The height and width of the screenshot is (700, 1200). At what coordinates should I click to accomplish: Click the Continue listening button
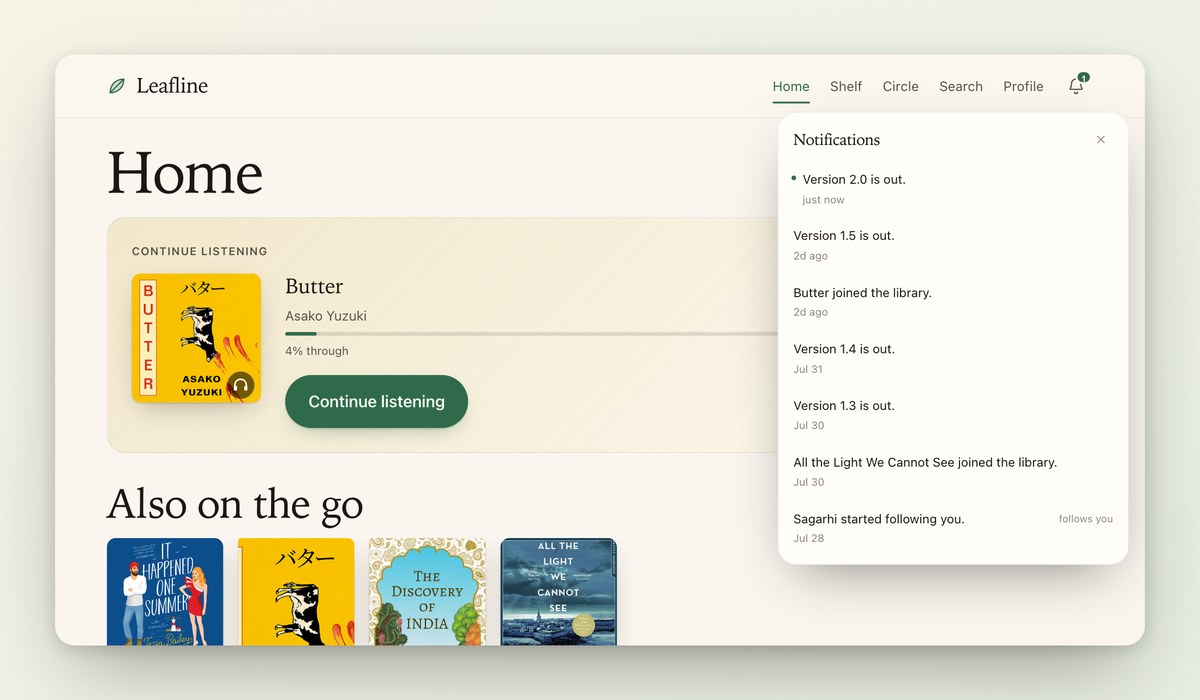click(376, 401)
